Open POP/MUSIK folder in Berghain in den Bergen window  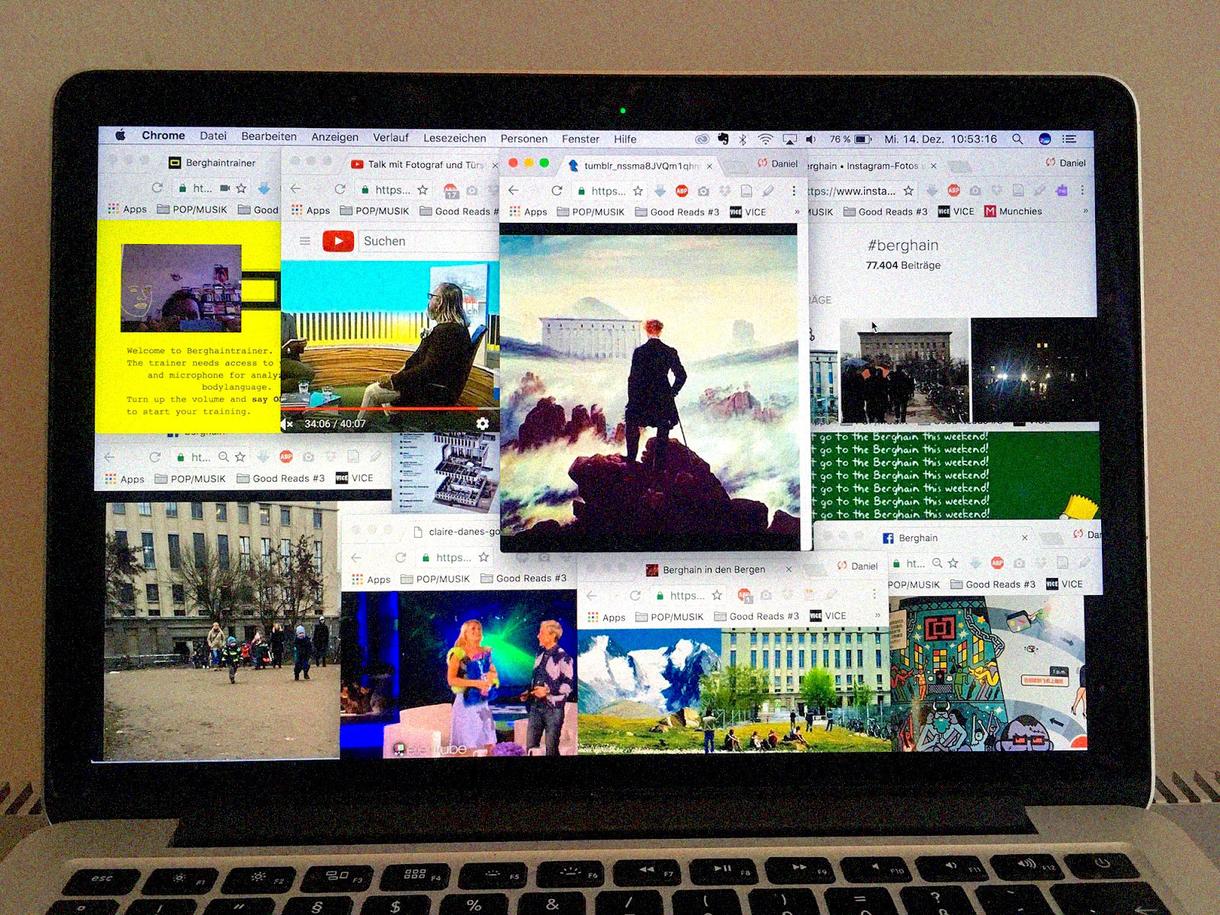coord(669,617)
